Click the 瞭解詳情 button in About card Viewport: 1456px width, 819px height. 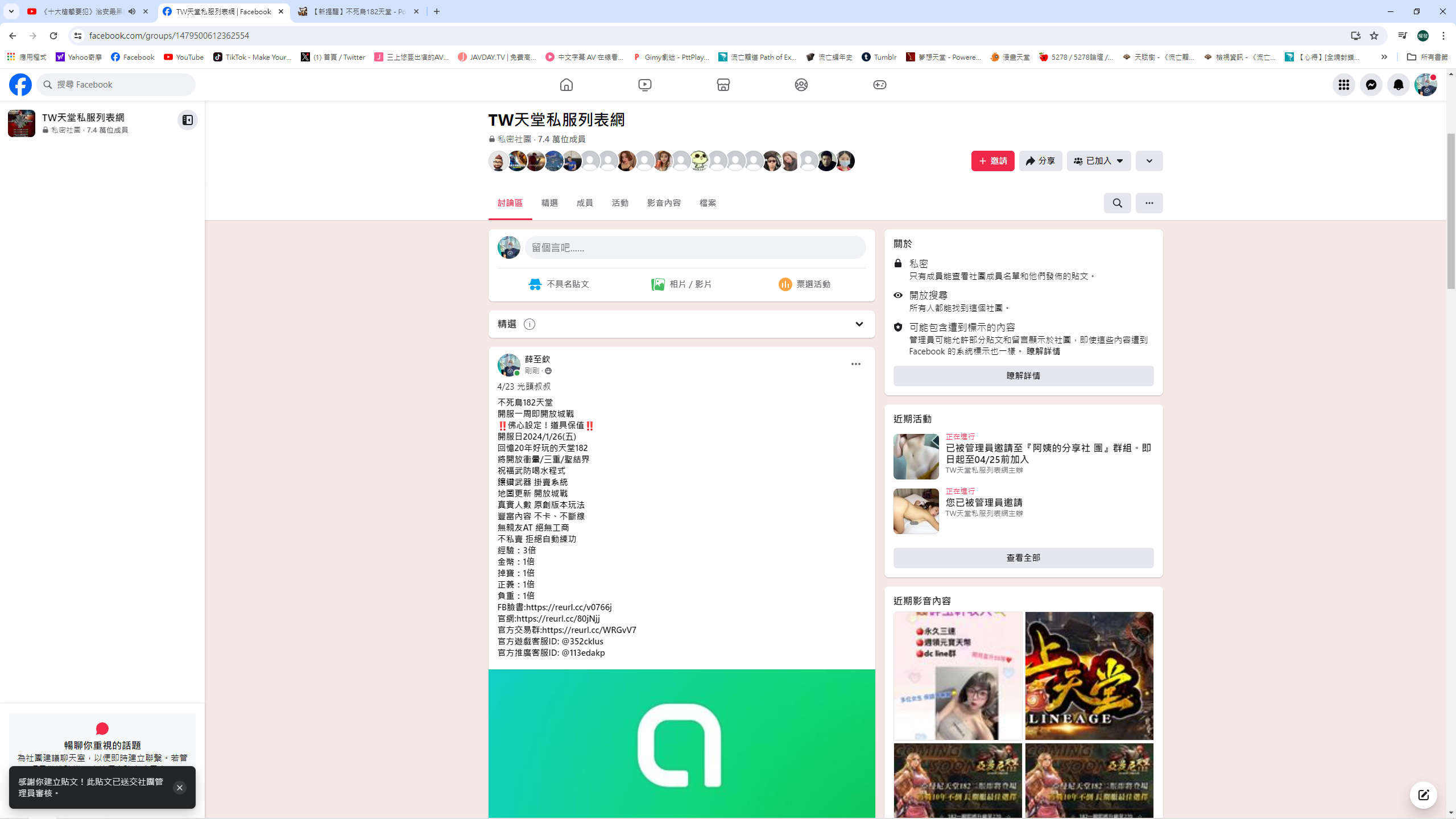(1023, 376)
